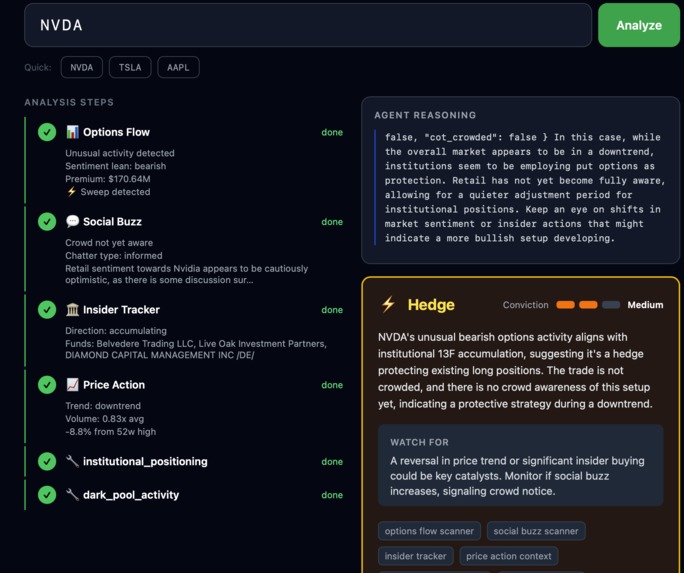Click the done status beside dark_pool_activity
Screen dimensions: 684x573
pos(332,495)
